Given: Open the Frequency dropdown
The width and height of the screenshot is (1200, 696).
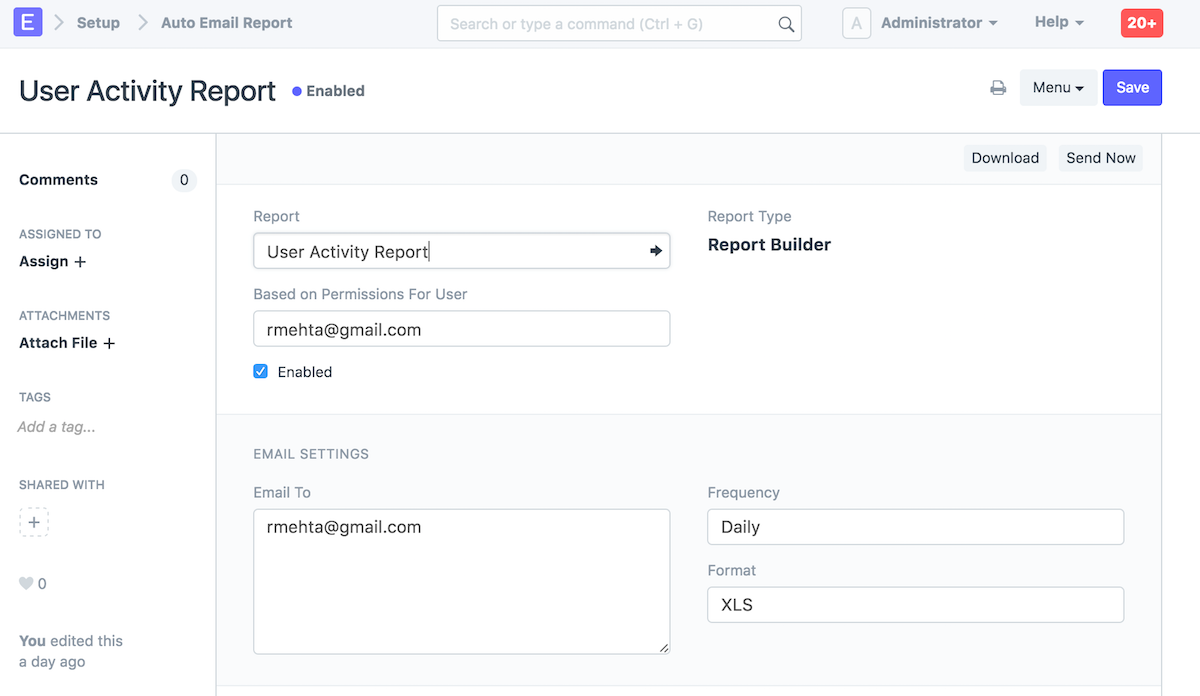Looking at the screenshot, I should [915, 527].
